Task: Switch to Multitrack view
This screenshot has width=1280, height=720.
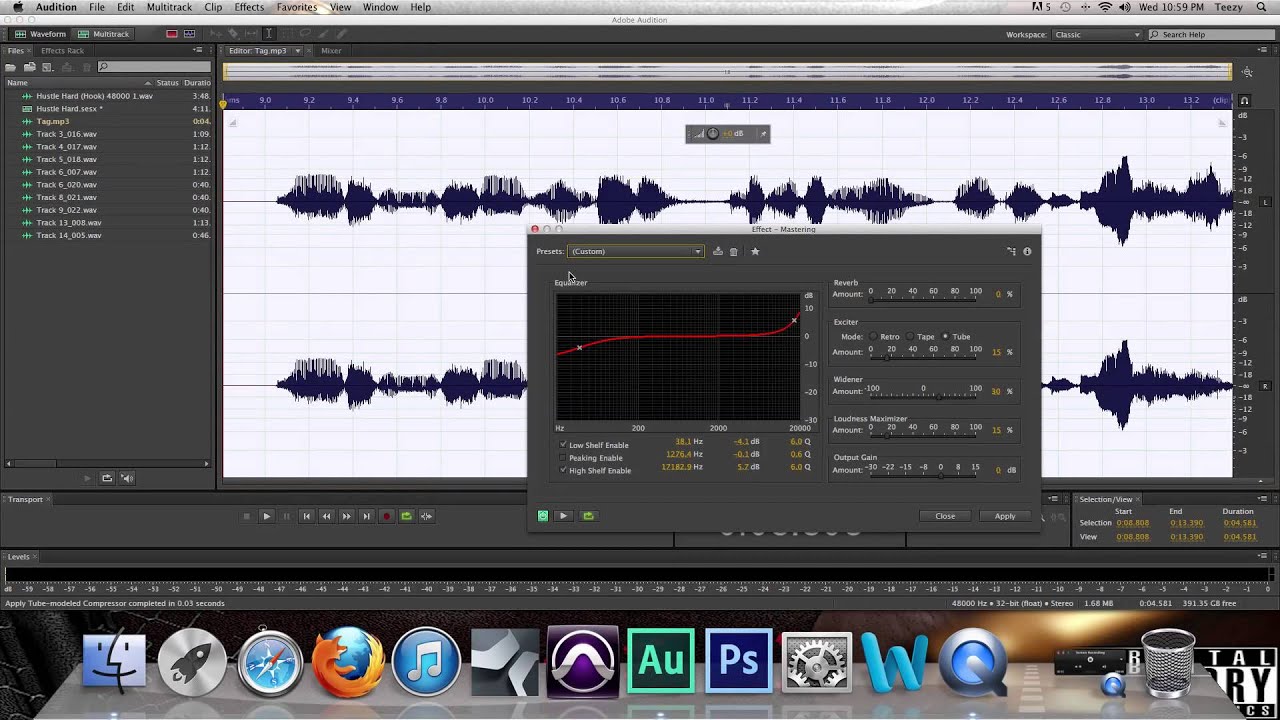Action: (x=103, y=34)
